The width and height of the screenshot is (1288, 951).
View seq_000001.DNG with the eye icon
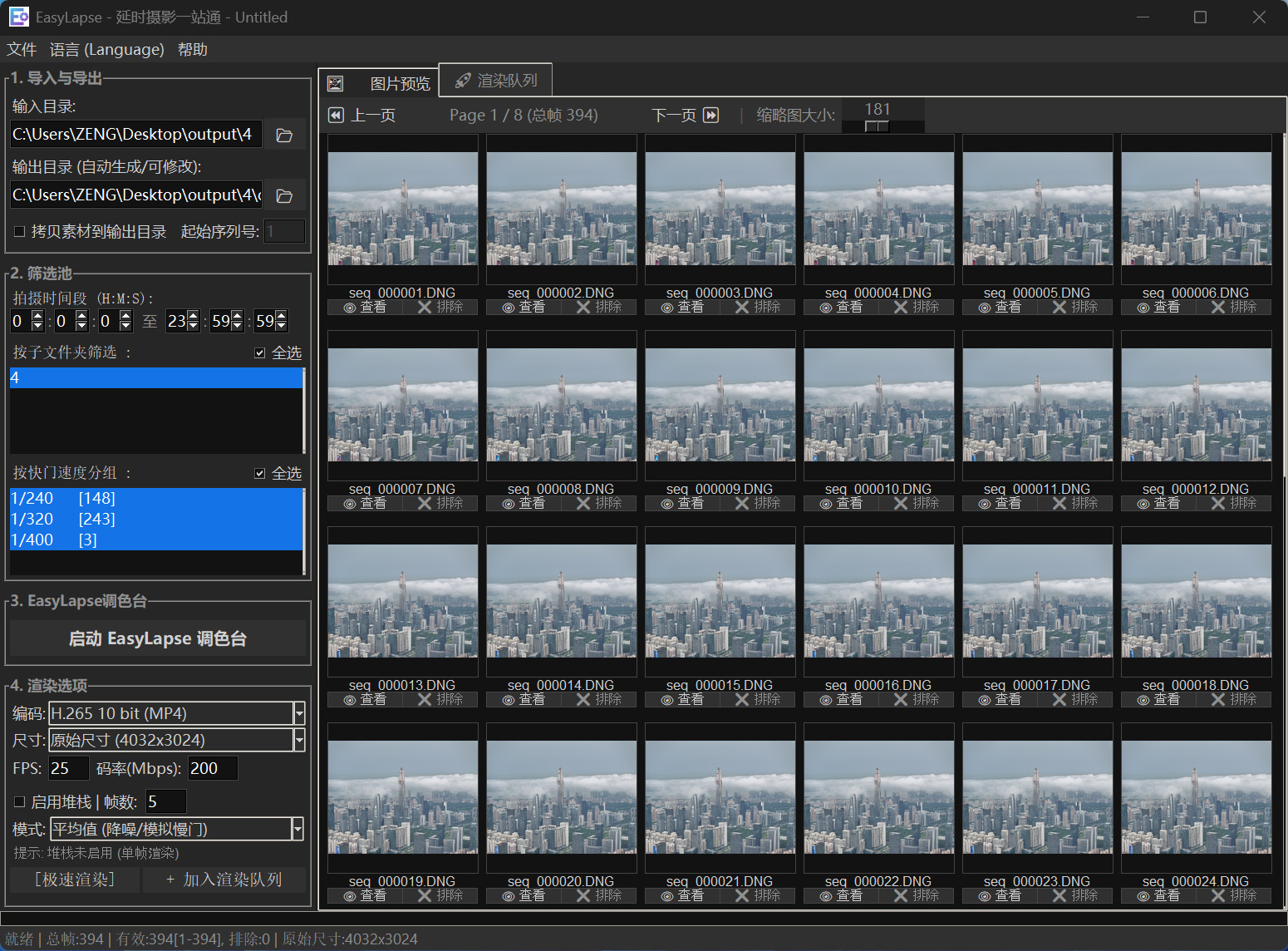(x=349, y=307)
